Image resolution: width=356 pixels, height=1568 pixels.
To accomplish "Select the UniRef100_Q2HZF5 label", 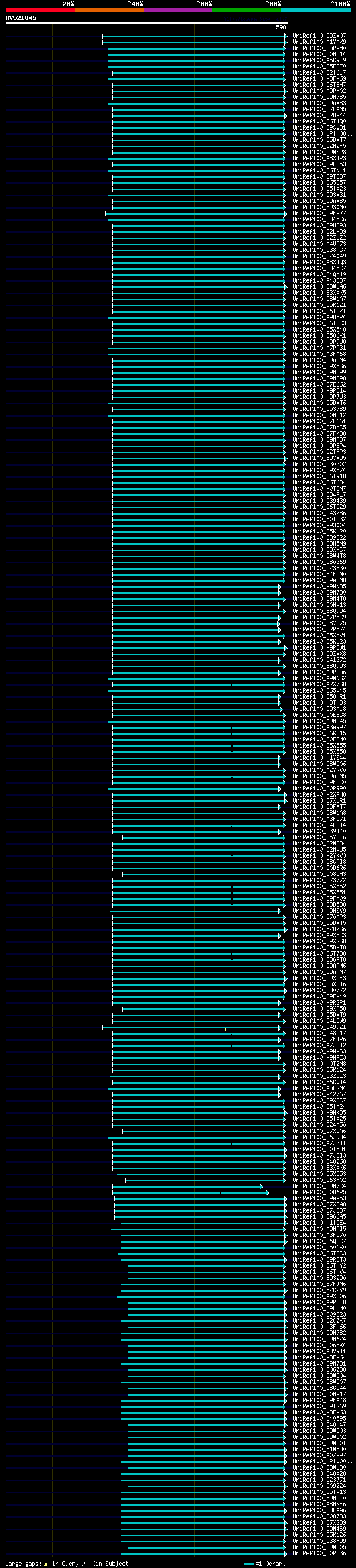I will [319, 146].
